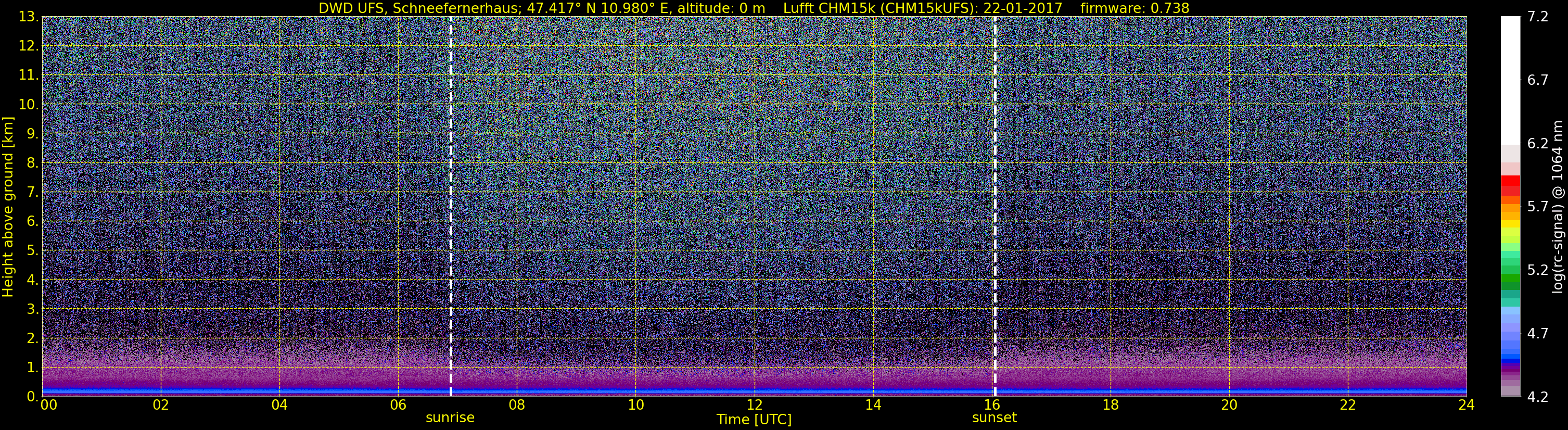1568x430 pixels.
Task: Click the height axis tick label 1
Action: (x=32, y=368)
